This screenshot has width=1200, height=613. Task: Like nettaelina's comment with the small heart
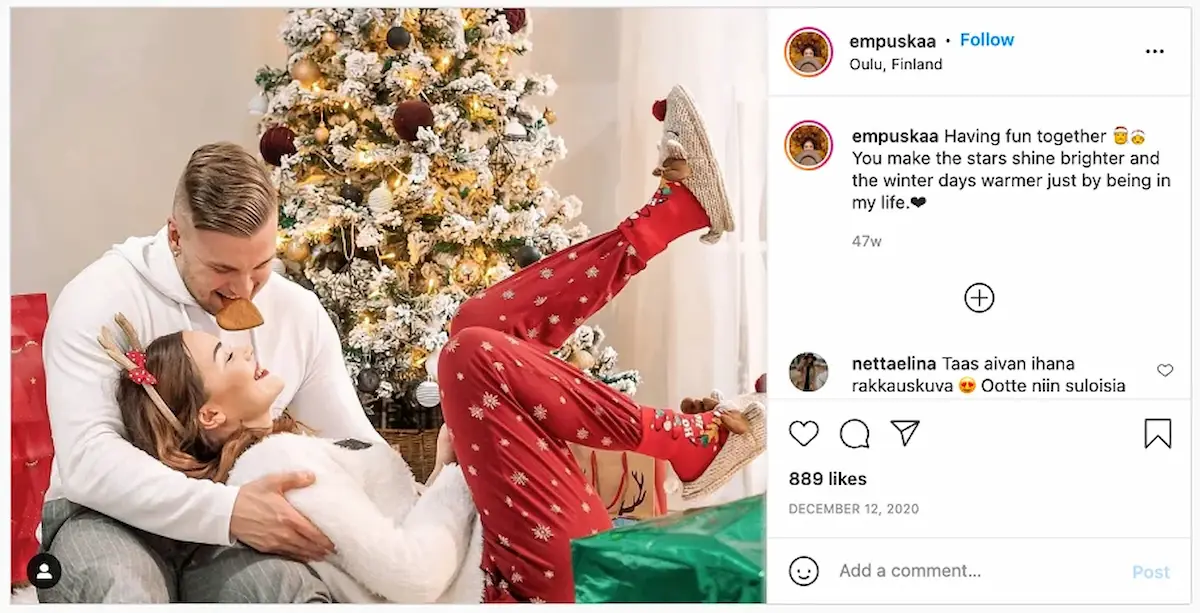click(x=1165, y=370)
